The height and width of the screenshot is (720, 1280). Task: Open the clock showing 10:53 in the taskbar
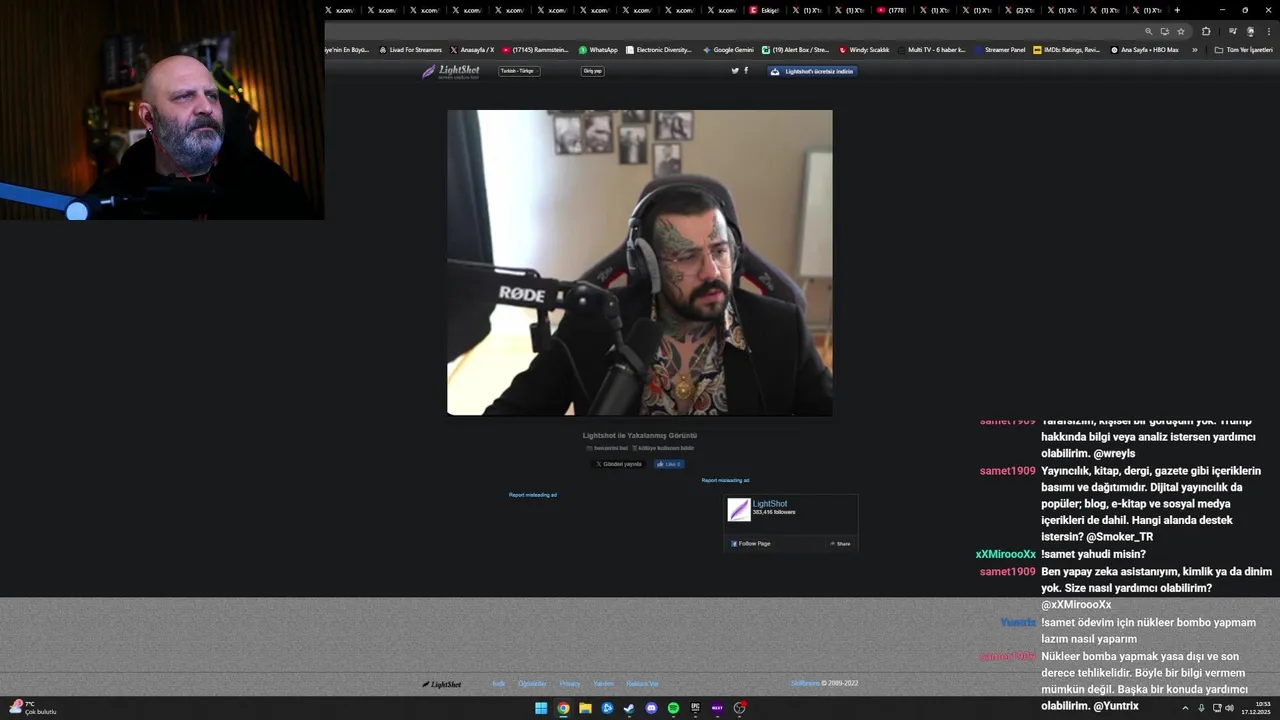[1256, 708]
